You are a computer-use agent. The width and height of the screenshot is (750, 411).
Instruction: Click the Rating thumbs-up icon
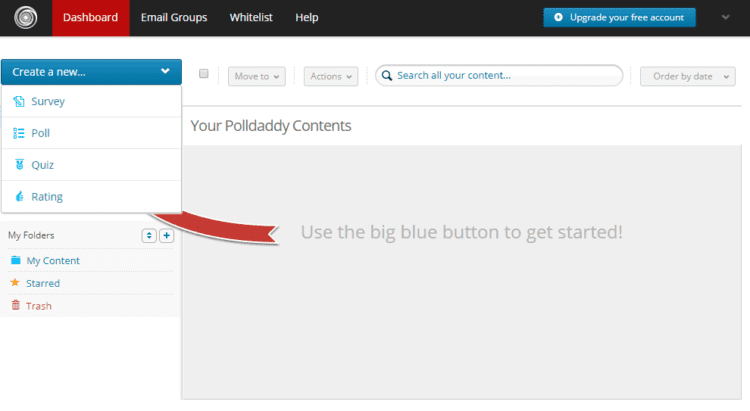tap(19, 196)
